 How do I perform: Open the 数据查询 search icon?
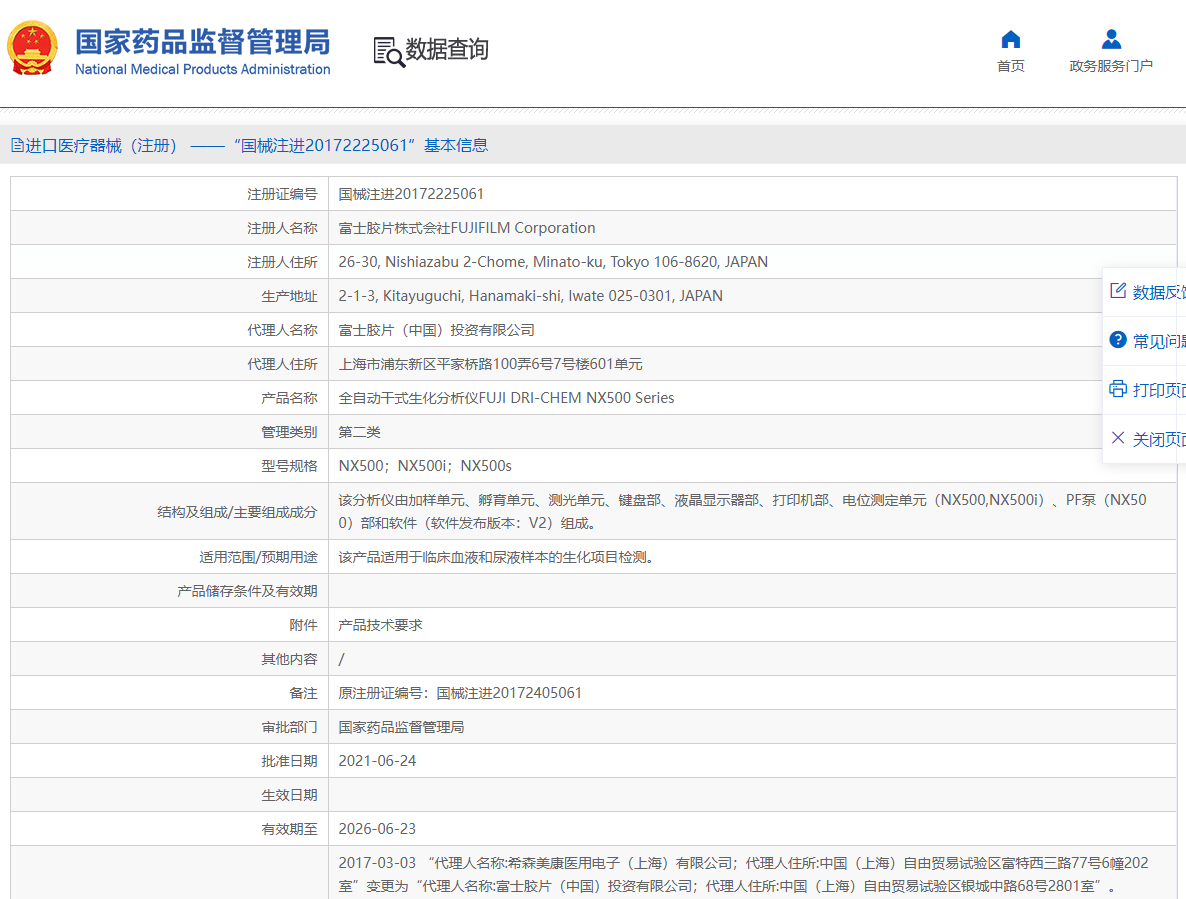click(389, 51)
